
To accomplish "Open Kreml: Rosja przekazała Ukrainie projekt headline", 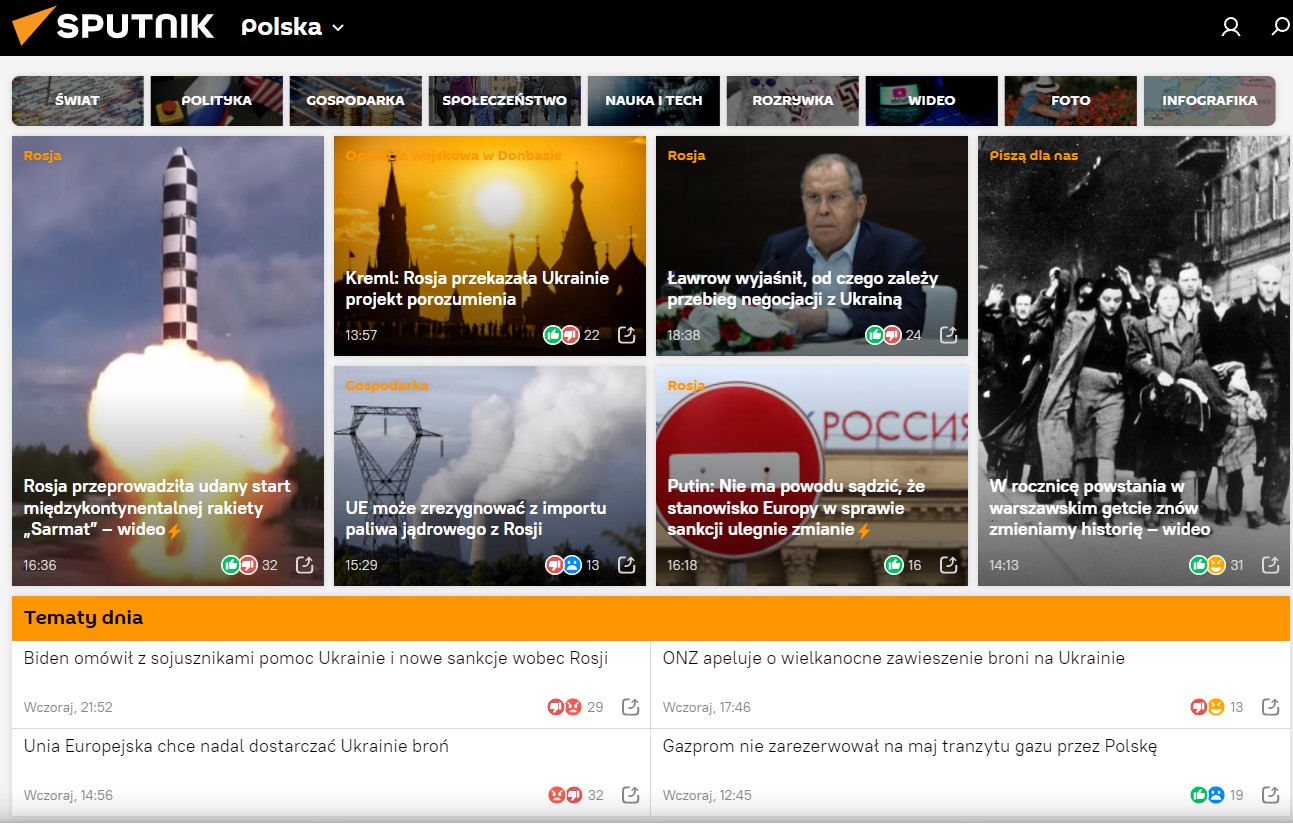I will [x=477, y=289].
